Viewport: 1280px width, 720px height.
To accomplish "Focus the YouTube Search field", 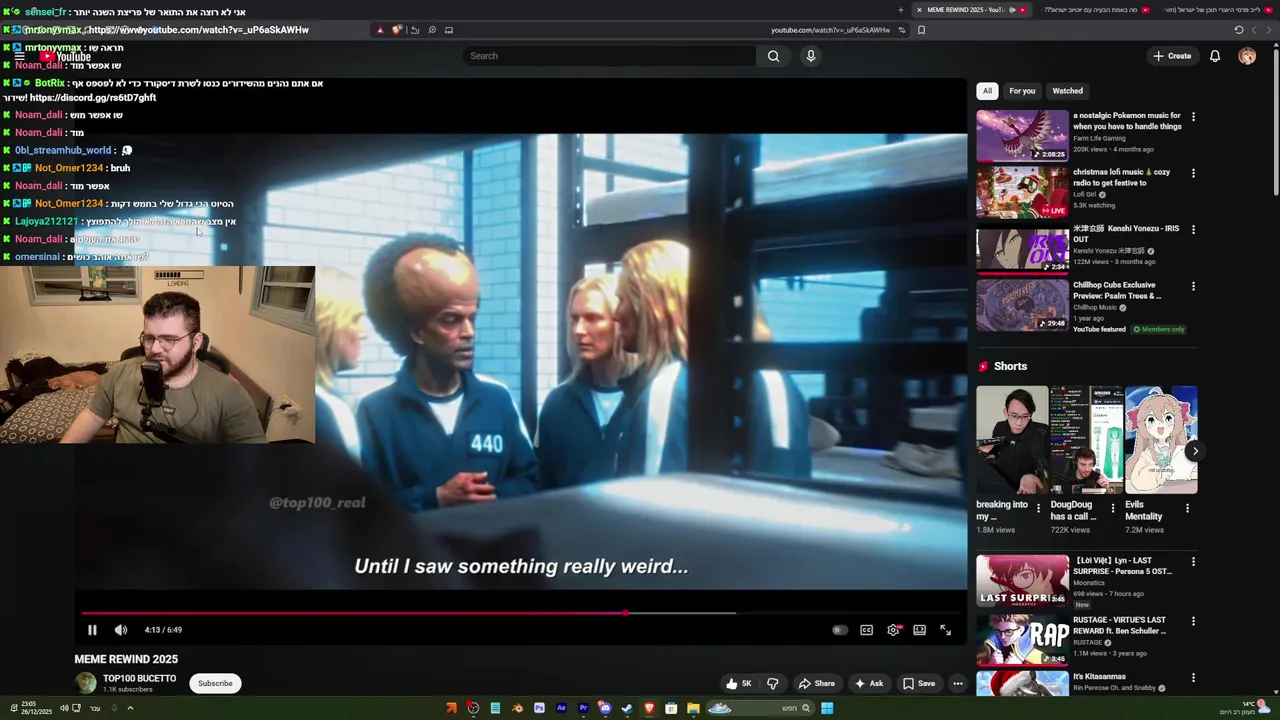I will pyautogui.click(x=610, y=56).
